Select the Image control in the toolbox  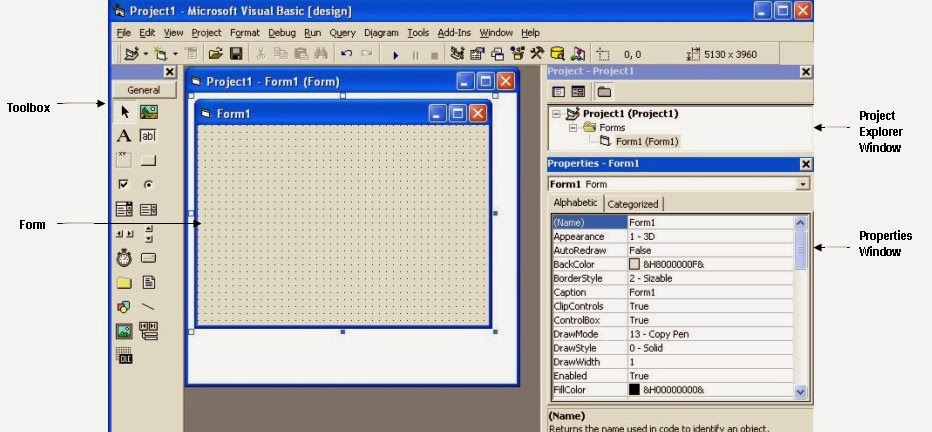(x=124, y=332)
